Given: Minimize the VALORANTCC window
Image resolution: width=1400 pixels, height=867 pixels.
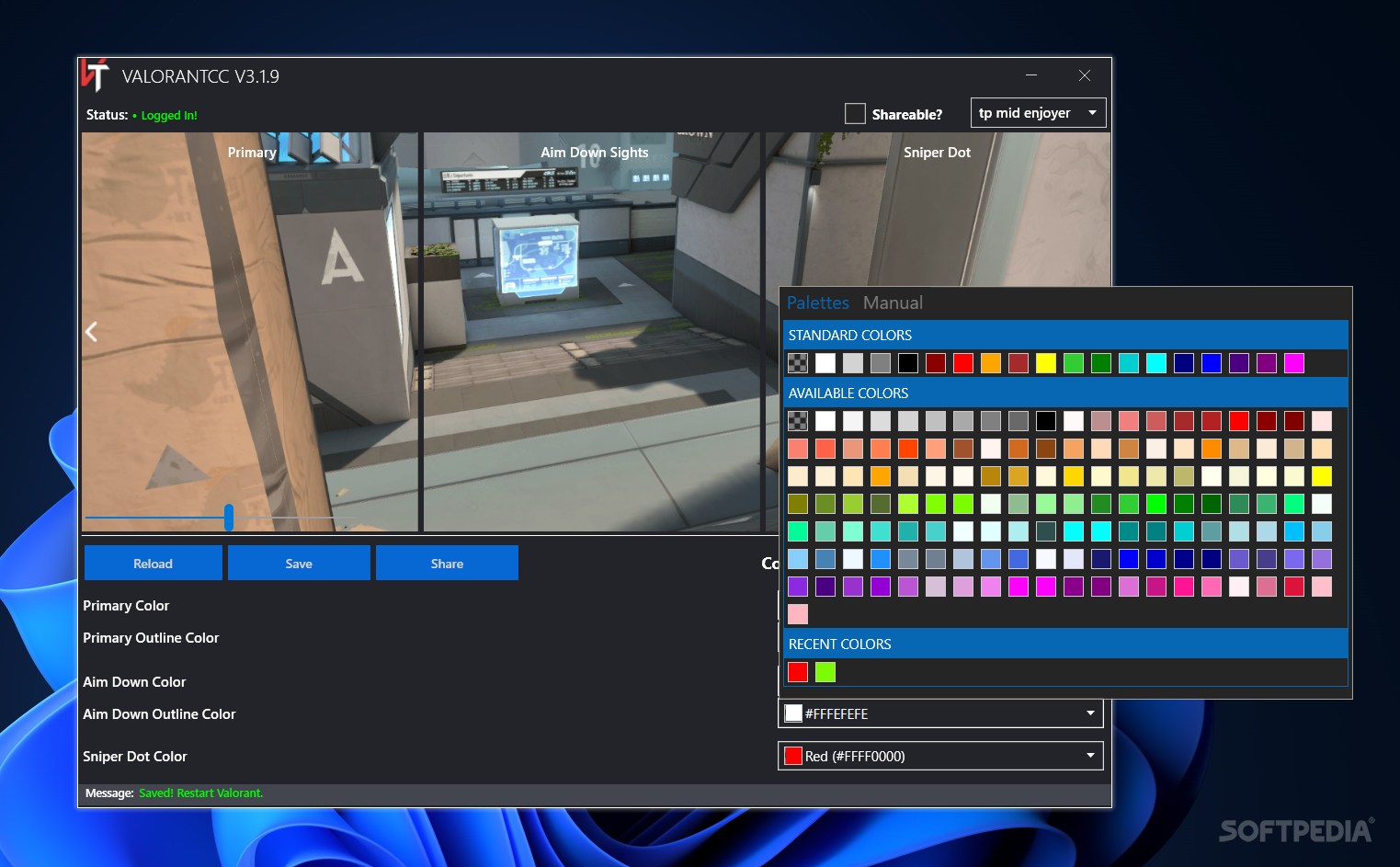Looking at the screenshot, I should (x=1030, y=75).
